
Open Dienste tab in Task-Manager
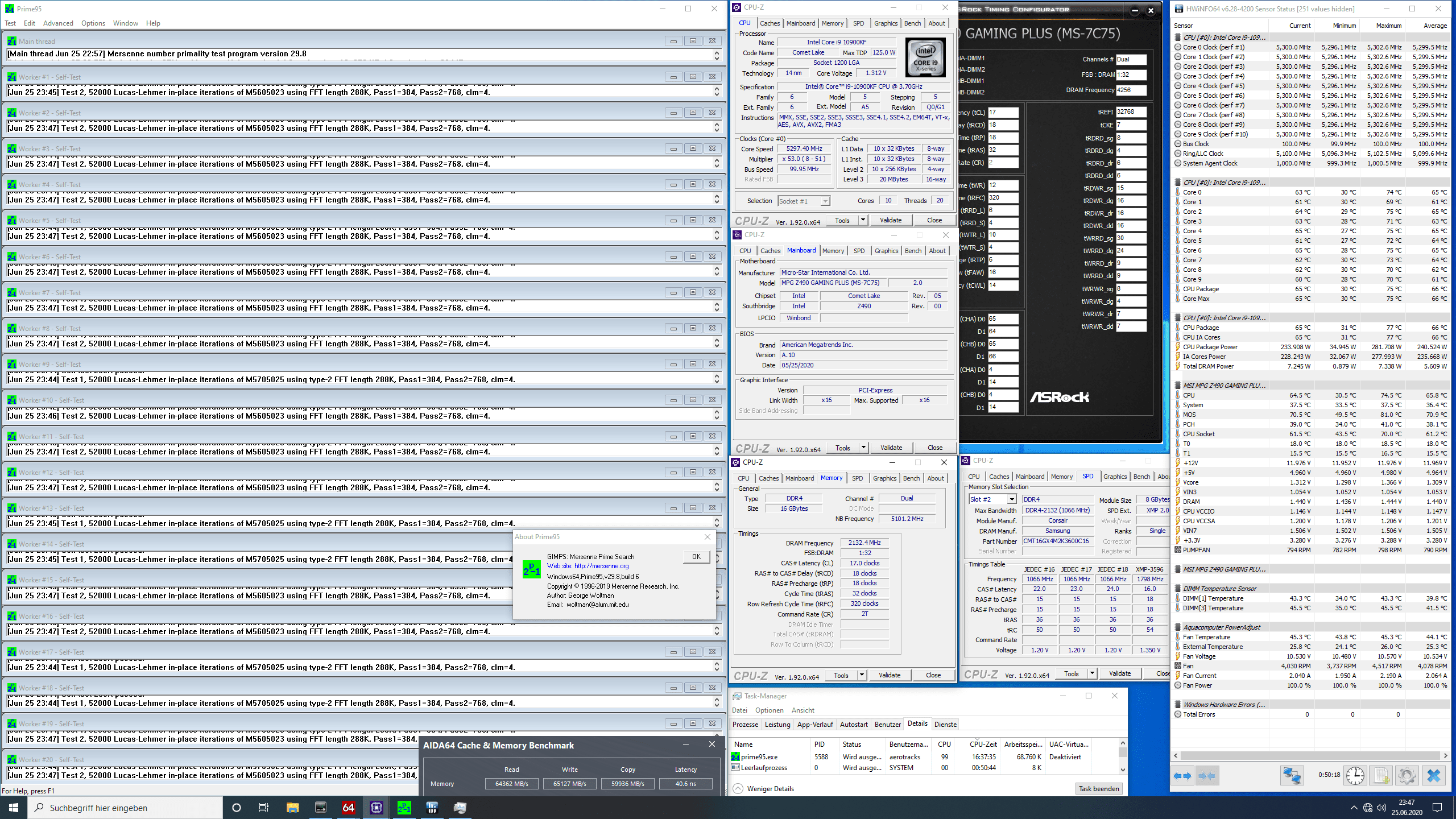point(945,724)
